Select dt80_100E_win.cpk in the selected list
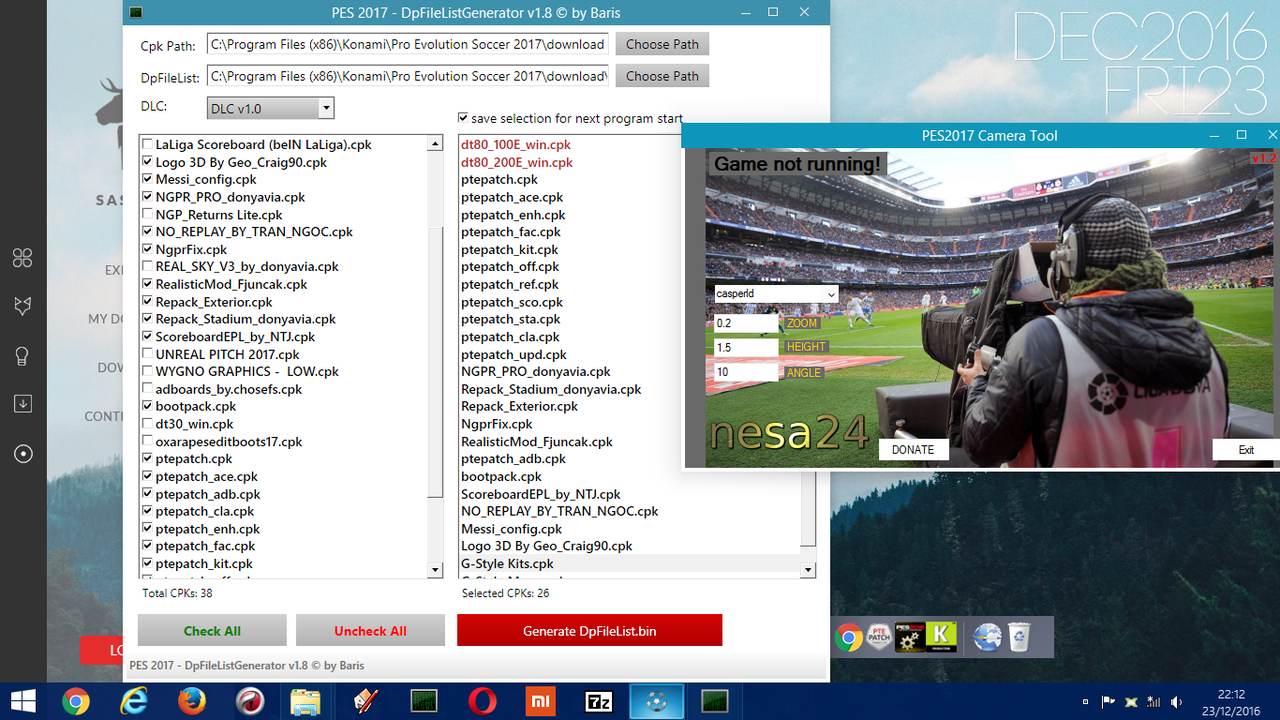 (x=516, y=145)
